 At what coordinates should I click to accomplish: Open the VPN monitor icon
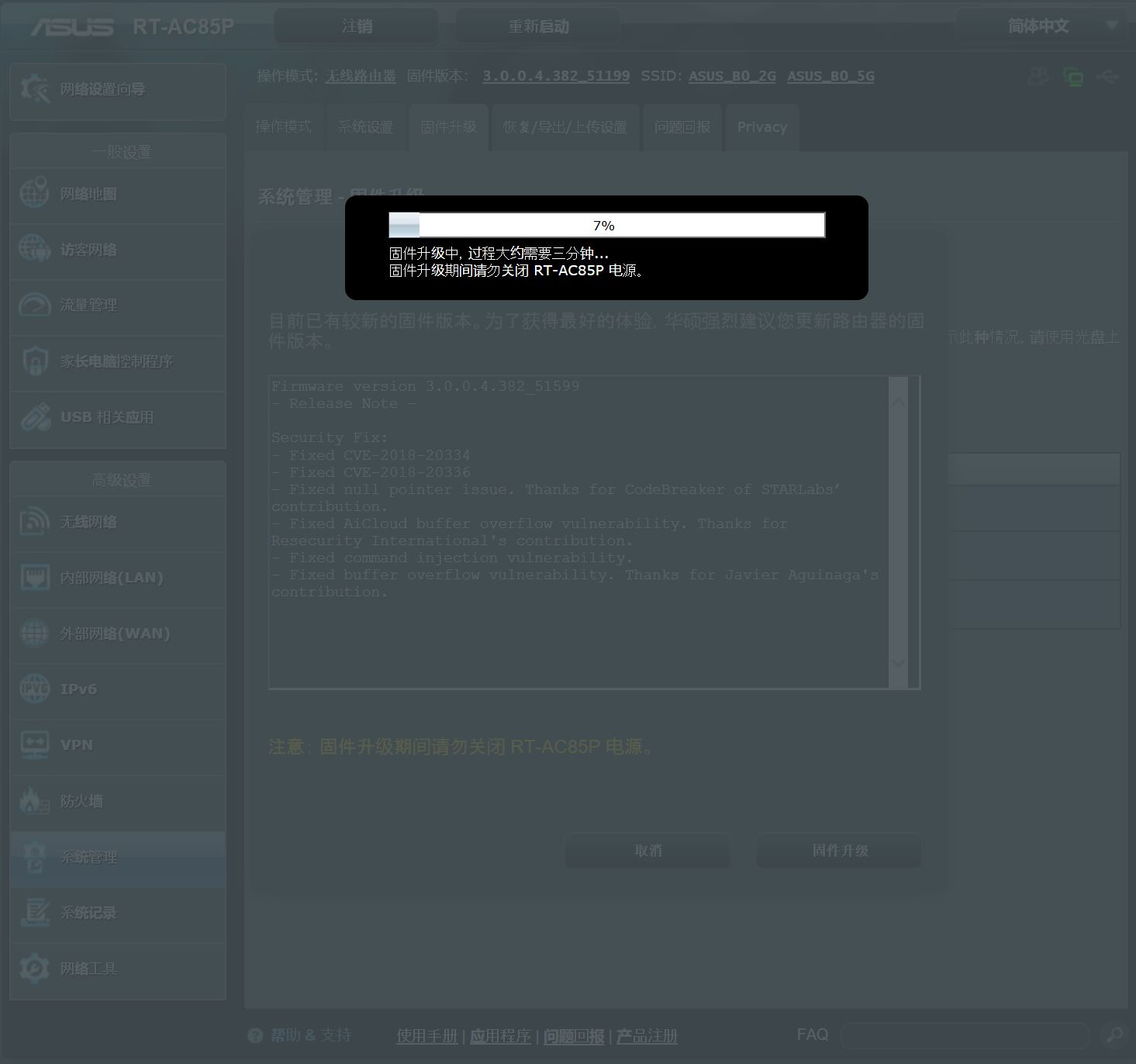click(x=35, y=744)
